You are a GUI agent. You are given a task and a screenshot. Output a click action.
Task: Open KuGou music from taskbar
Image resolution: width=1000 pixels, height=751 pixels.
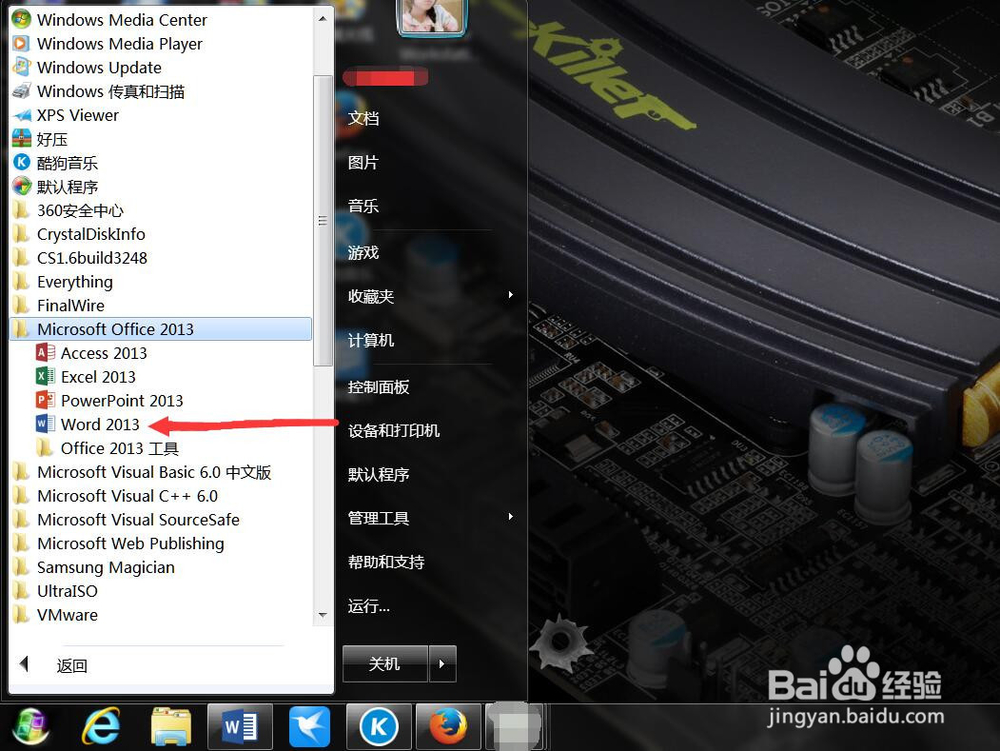point(379,727)
